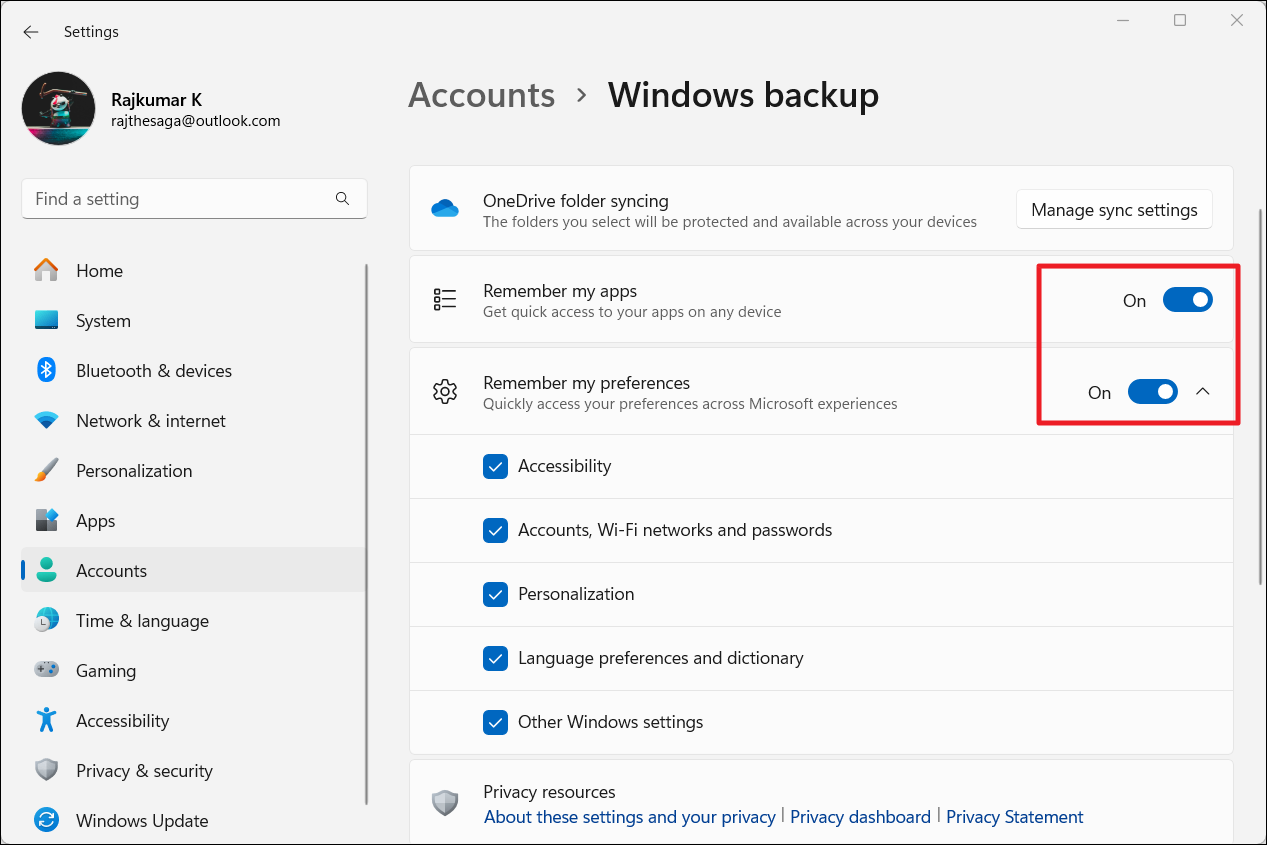Click the Manage sync settings button
This screenshot has height=845, width=1267.
[x=1114, y=210]
